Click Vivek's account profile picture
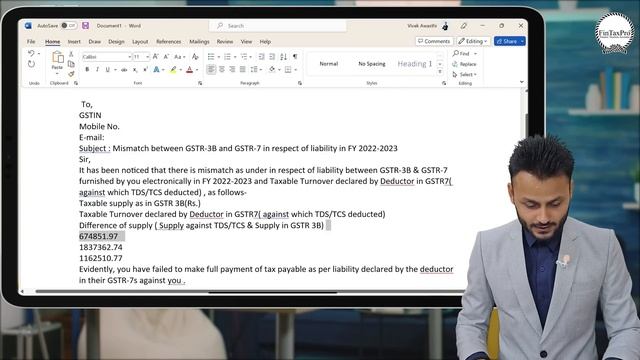 tap(445, 26)
